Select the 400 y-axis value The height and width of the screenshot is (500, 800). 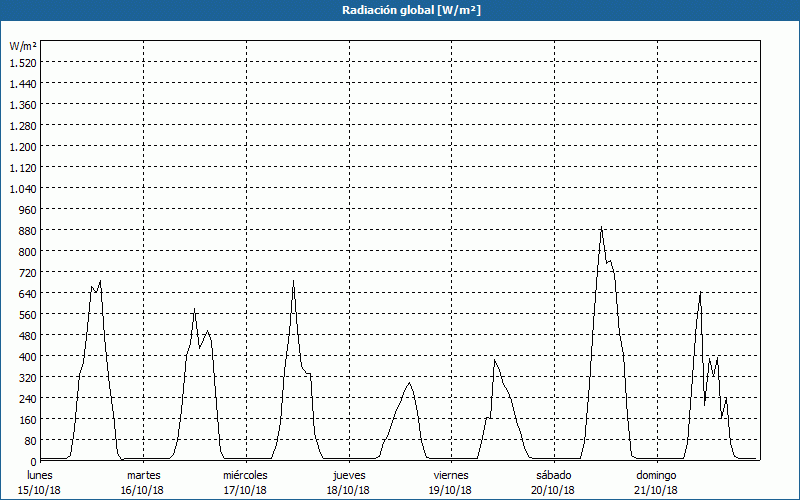click(28, 357)
